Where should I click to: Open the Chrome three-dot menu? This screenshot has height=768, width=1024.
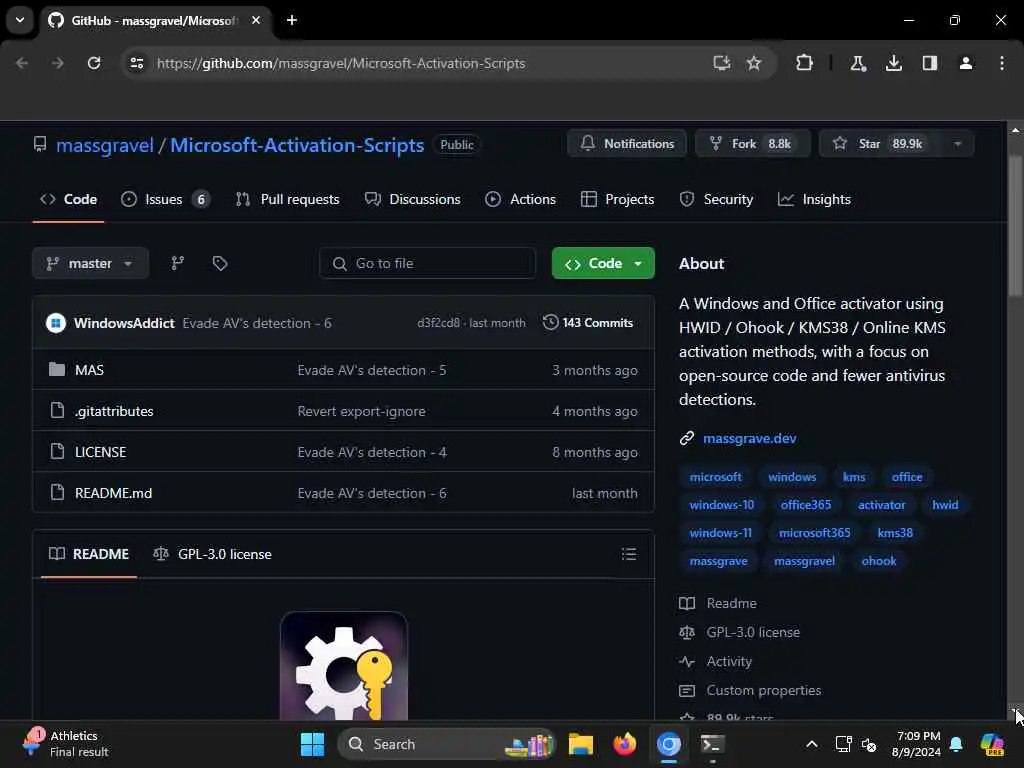1001,63
